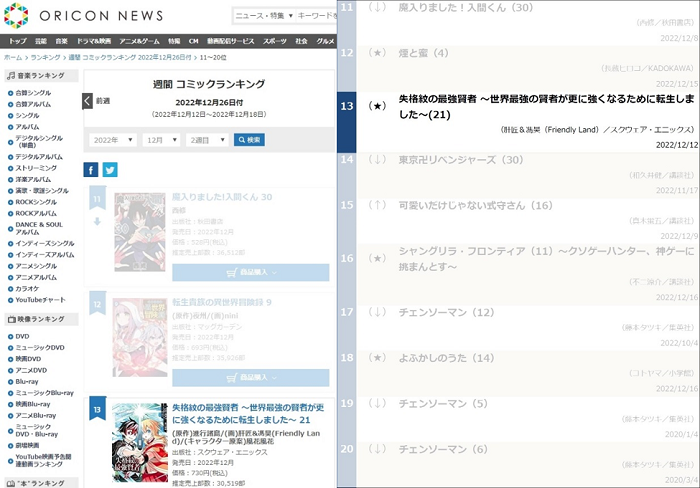Click 商品購入 button for rank 12

click(x=251, y=378)
